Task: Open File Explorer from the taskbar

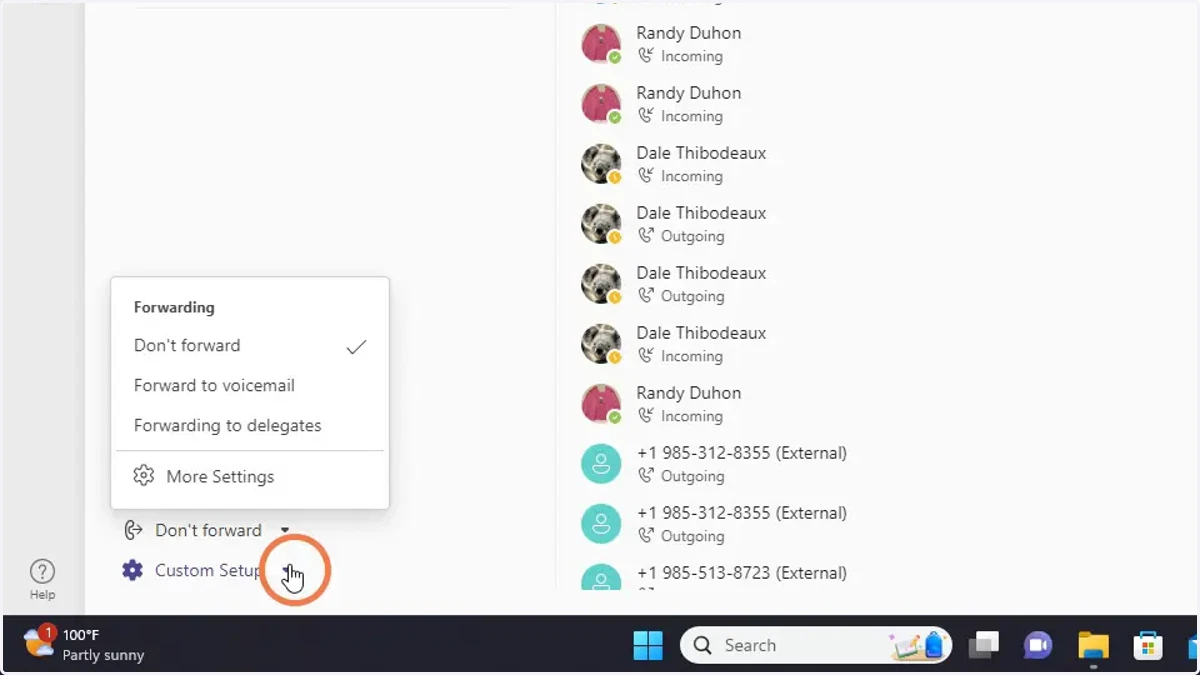Action: click(x=1093, y=646)
